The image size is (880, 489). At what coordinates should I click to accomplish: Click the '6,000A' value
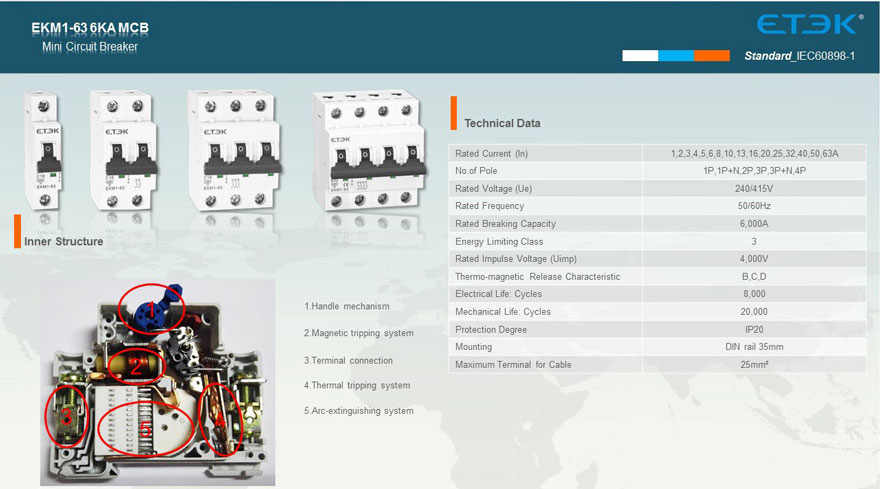click(754, 223)
